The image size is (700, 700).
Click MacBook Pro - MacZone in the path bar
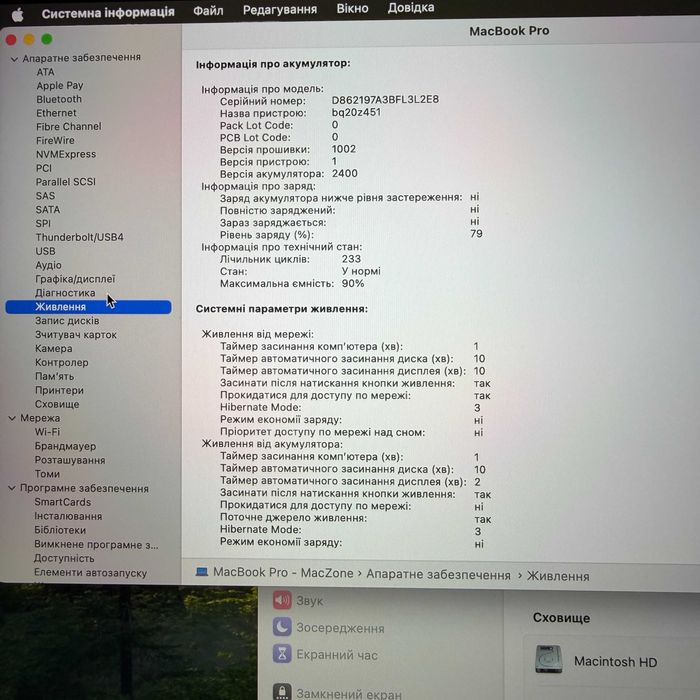point(283,573)
